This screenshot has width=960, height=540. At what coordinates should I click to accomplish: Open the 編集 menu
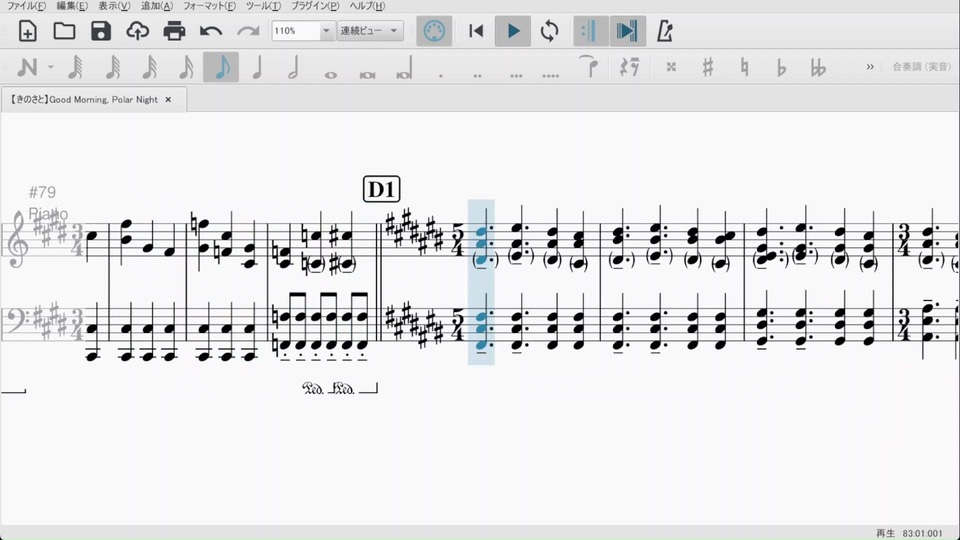tap(72, 6)
